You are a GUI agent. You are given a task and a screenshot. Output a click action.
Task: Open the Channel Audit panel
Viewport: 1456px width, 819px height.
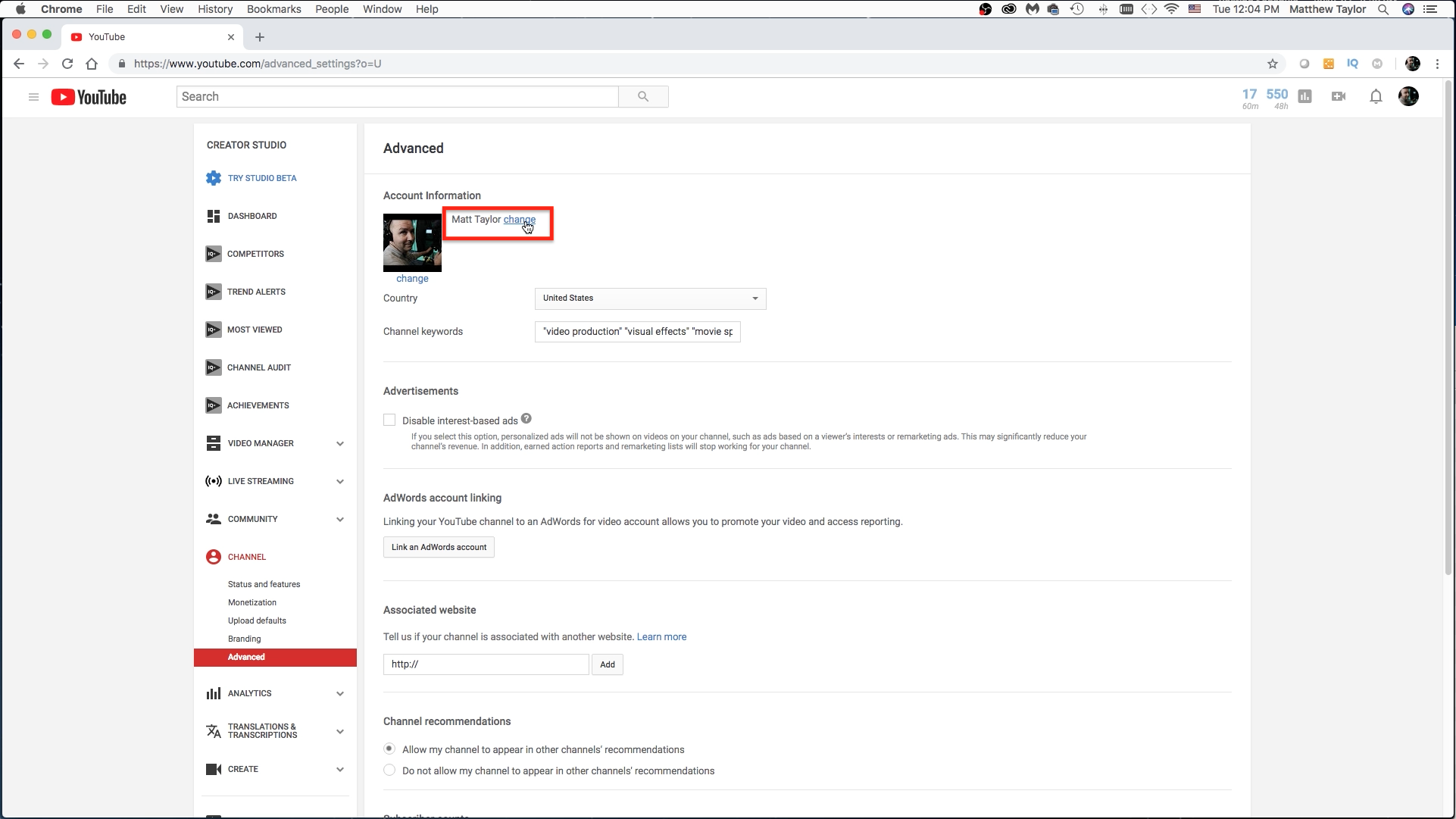(x=259, y=368)
